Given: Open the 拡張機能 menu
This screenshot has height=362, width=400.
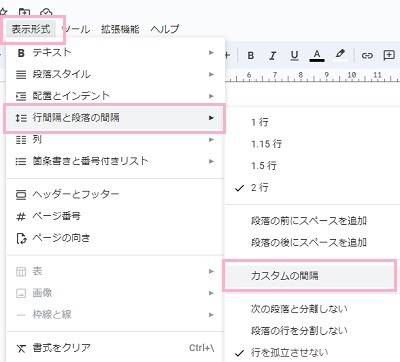Looking at the screenshot, I should click(120, 29).
